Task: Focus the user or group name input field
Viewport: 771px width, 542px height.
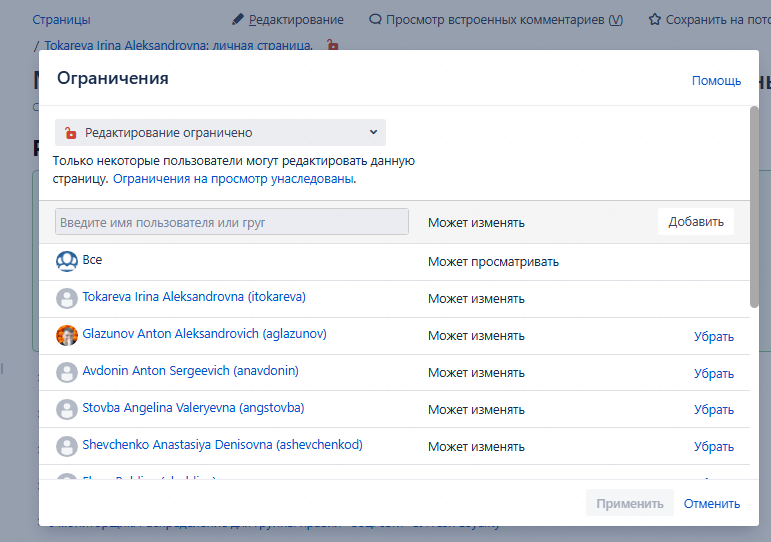Action: point(232,222)
